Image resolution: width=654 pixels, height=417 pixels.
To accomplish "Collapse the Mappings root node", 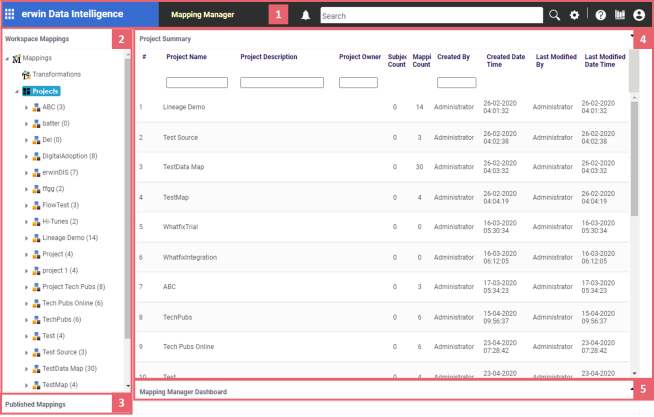I will [x=7, y=59].
